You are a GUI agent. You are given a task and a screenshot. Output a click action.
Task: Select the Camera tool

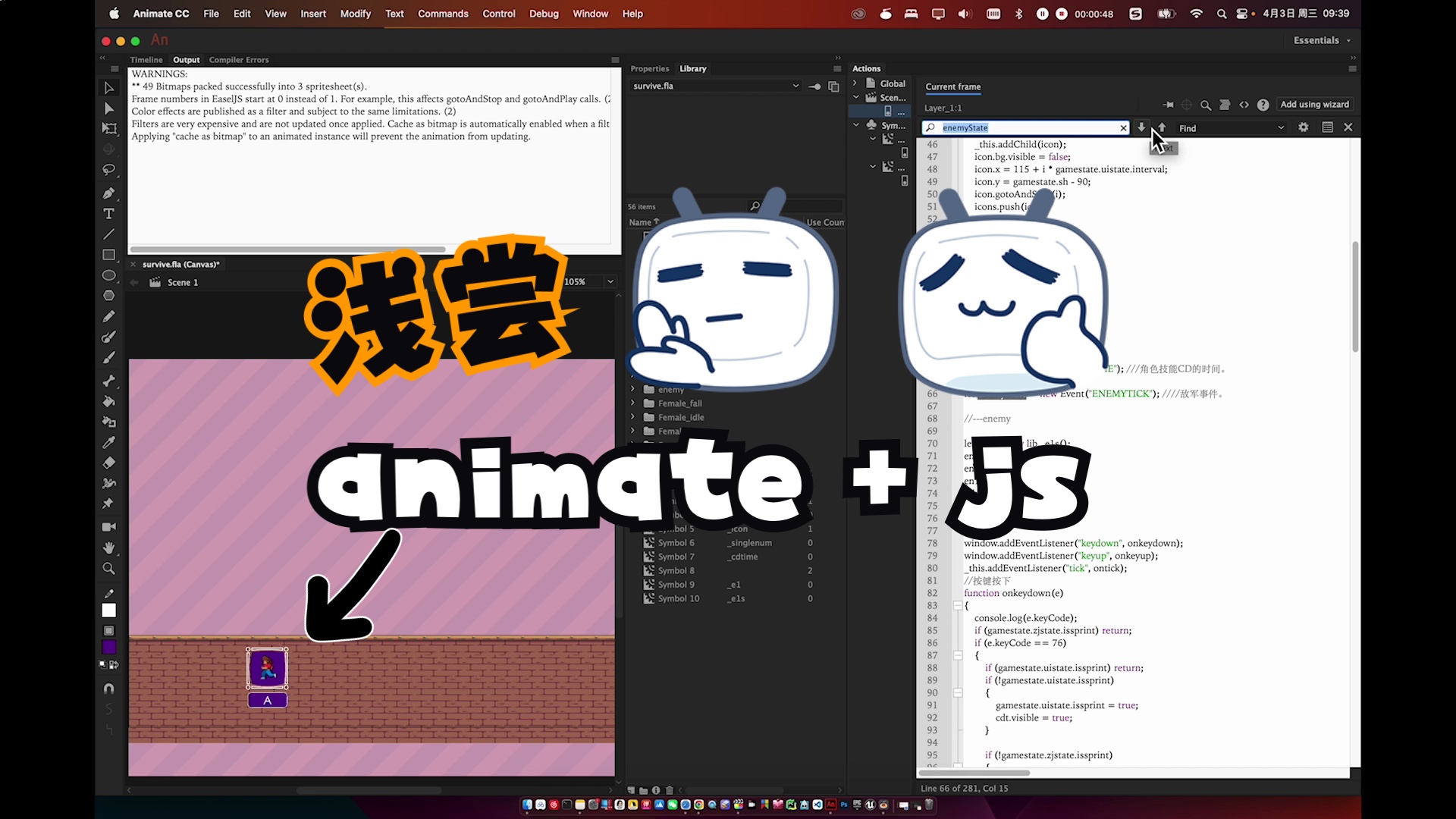[108, 527]
